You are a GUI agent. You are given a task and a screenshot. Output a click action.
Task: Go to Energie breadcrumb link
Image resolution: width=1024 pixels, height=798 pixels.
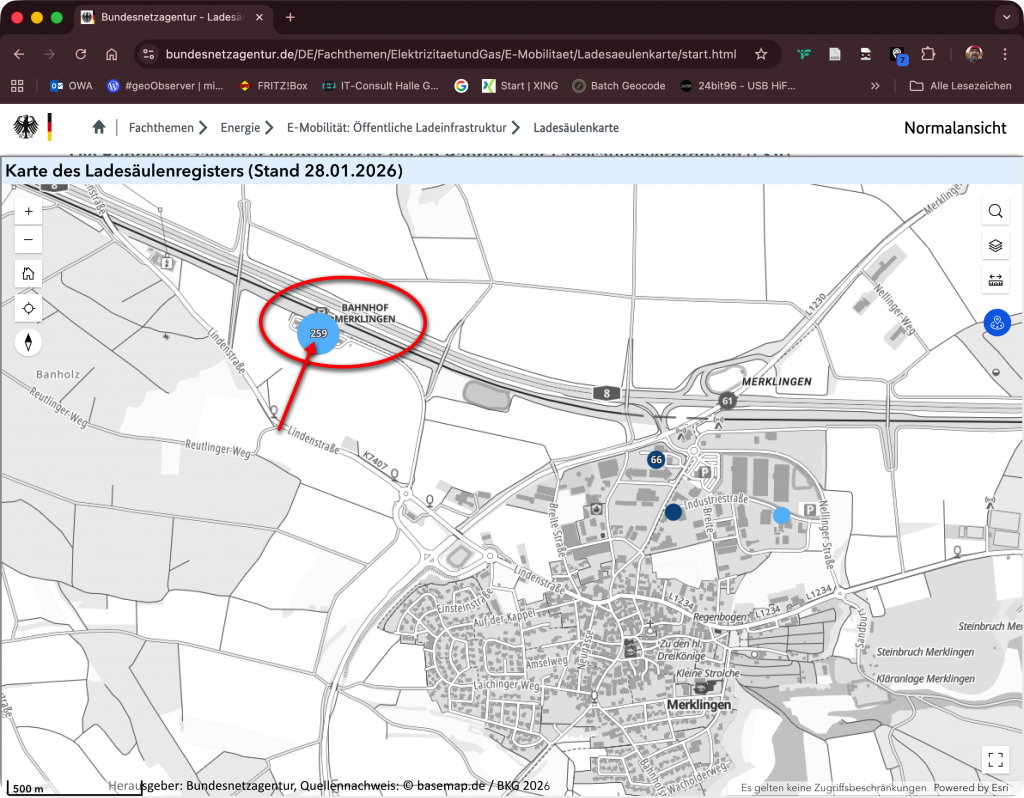click(x=240, y=128)
